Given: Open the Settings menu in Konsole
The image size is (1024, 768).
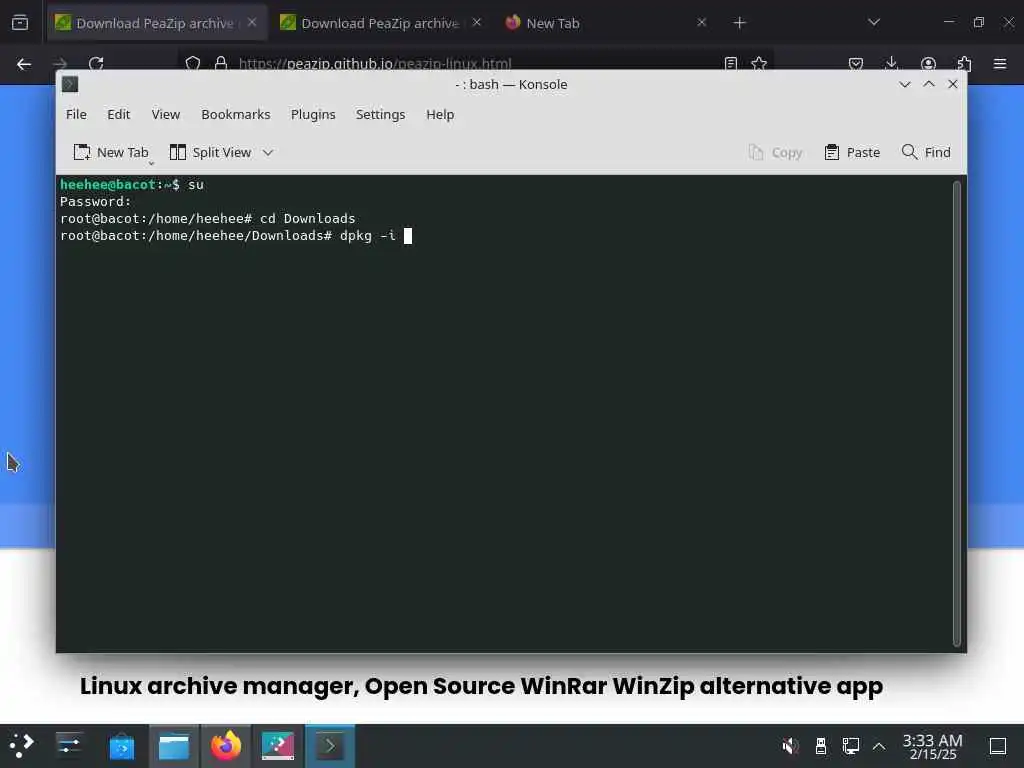Looking at the screenshot, I should (380, 114).
